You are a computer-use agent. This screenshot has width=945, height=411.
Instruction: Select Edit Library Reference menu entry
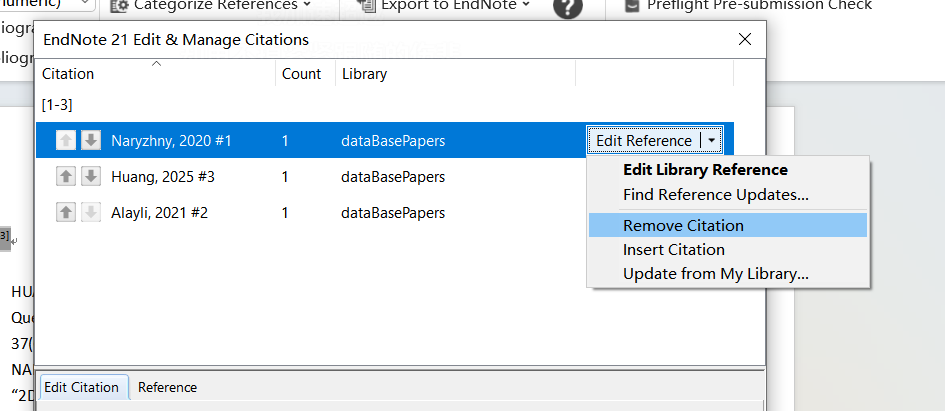pyautogui.click(x=705, y=170)
